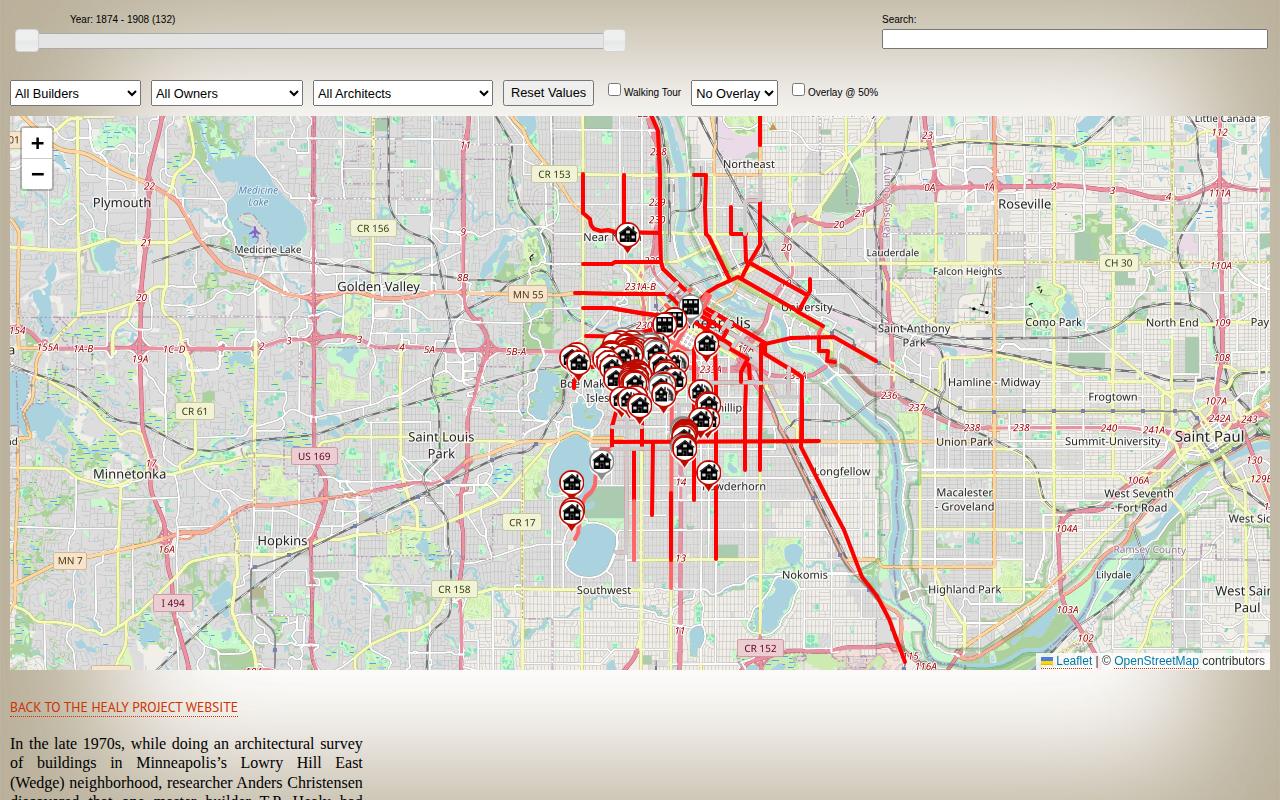This screenshot has height=800, width=1280.
Task: Open the Leaflet flag icon in attribution
Action: point(1047,661)
